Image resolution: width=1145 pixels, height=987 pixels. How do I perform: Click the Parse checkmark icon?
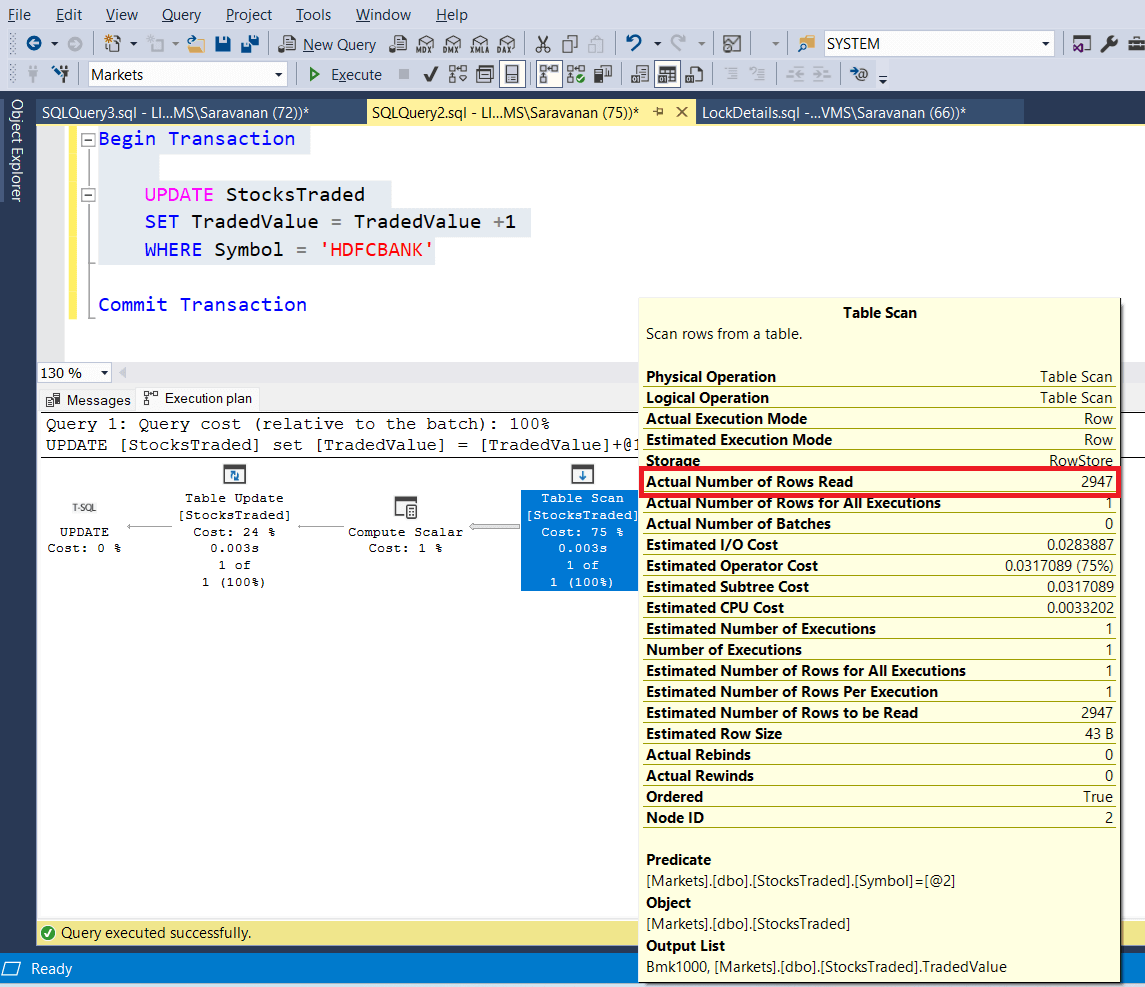(431, 75)
